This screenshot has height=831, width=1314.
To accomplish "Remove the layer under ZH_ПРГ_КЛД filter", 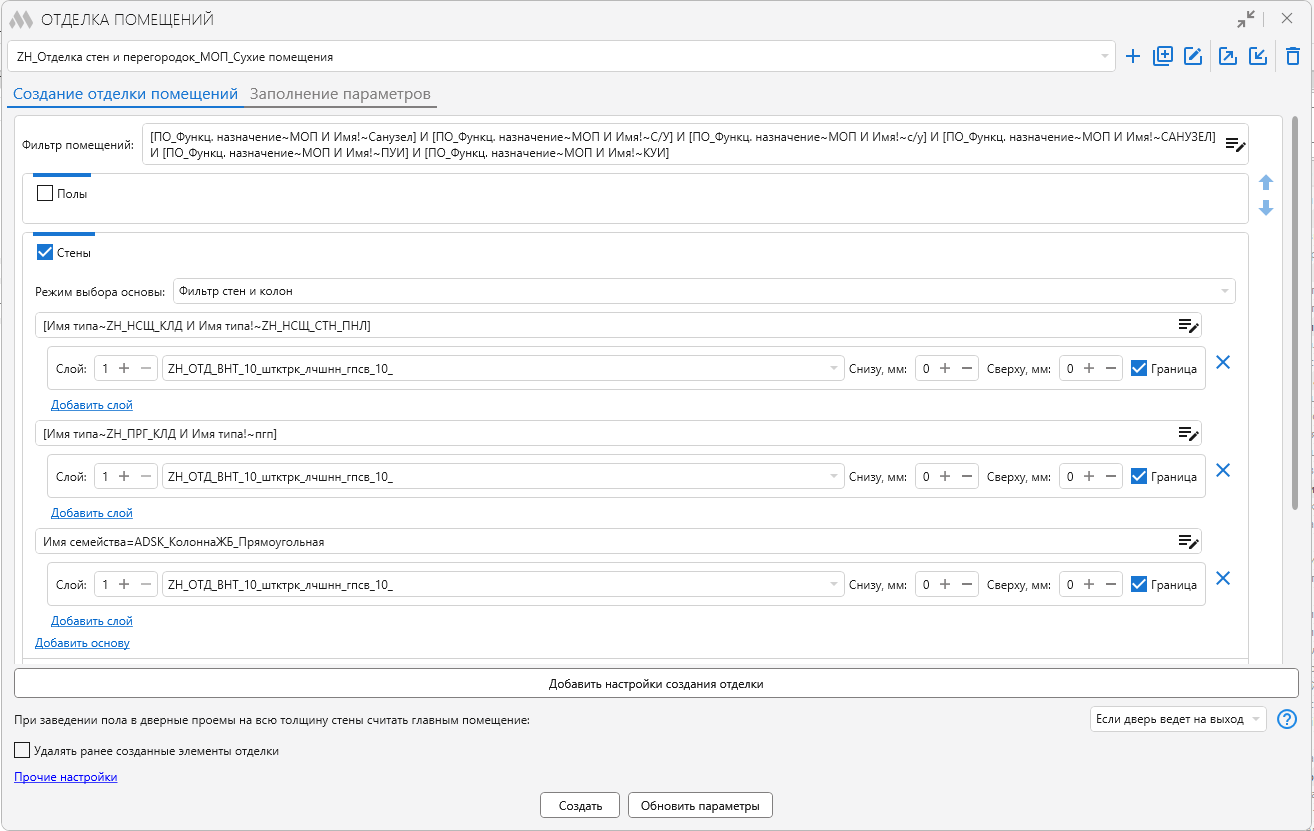I will (x=1222, y=470).
